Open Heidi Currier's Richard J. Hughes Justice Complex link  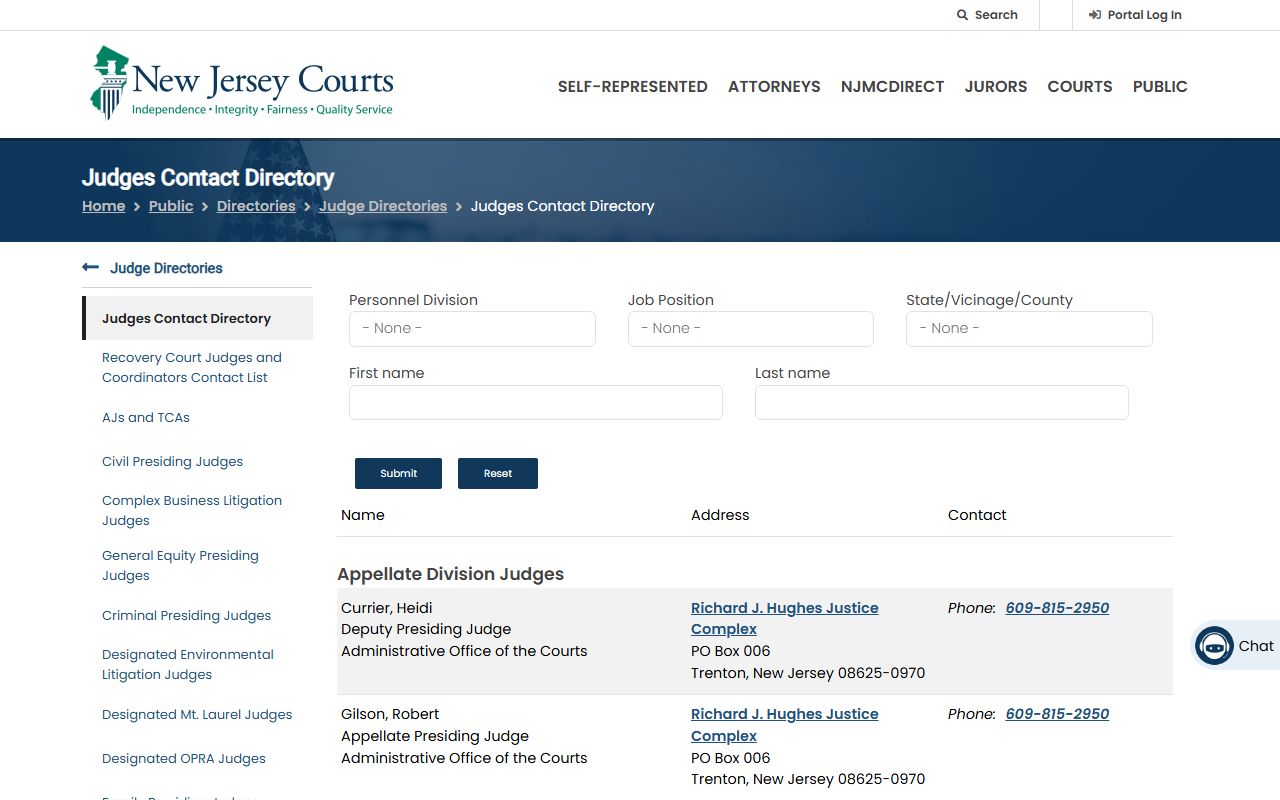pyautogui.click(x=785, y=618)
